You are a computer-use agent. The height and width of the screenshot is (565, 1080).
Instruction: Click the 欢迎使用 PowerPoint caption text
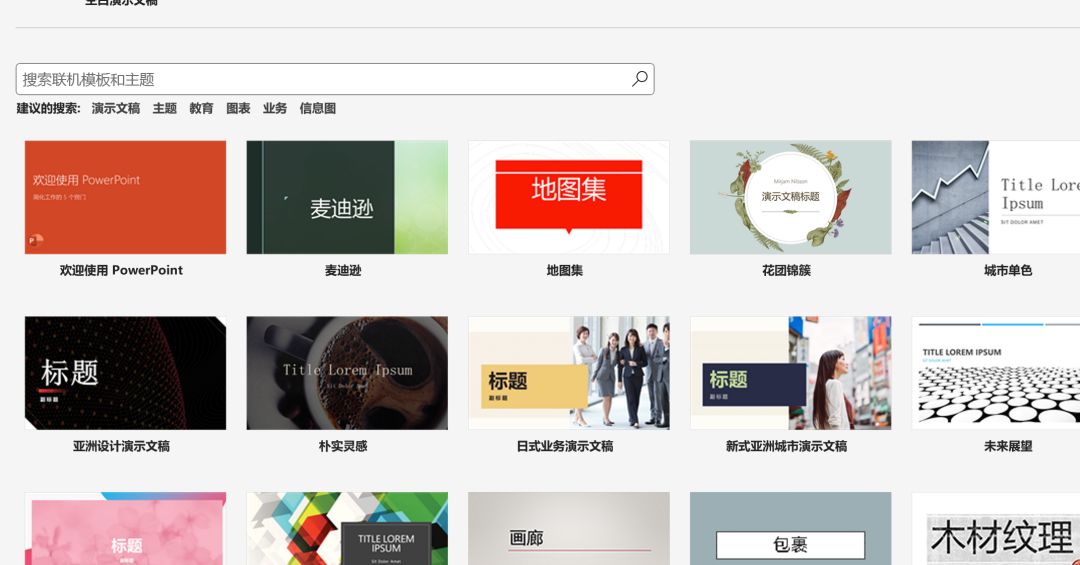click(121, 270)
